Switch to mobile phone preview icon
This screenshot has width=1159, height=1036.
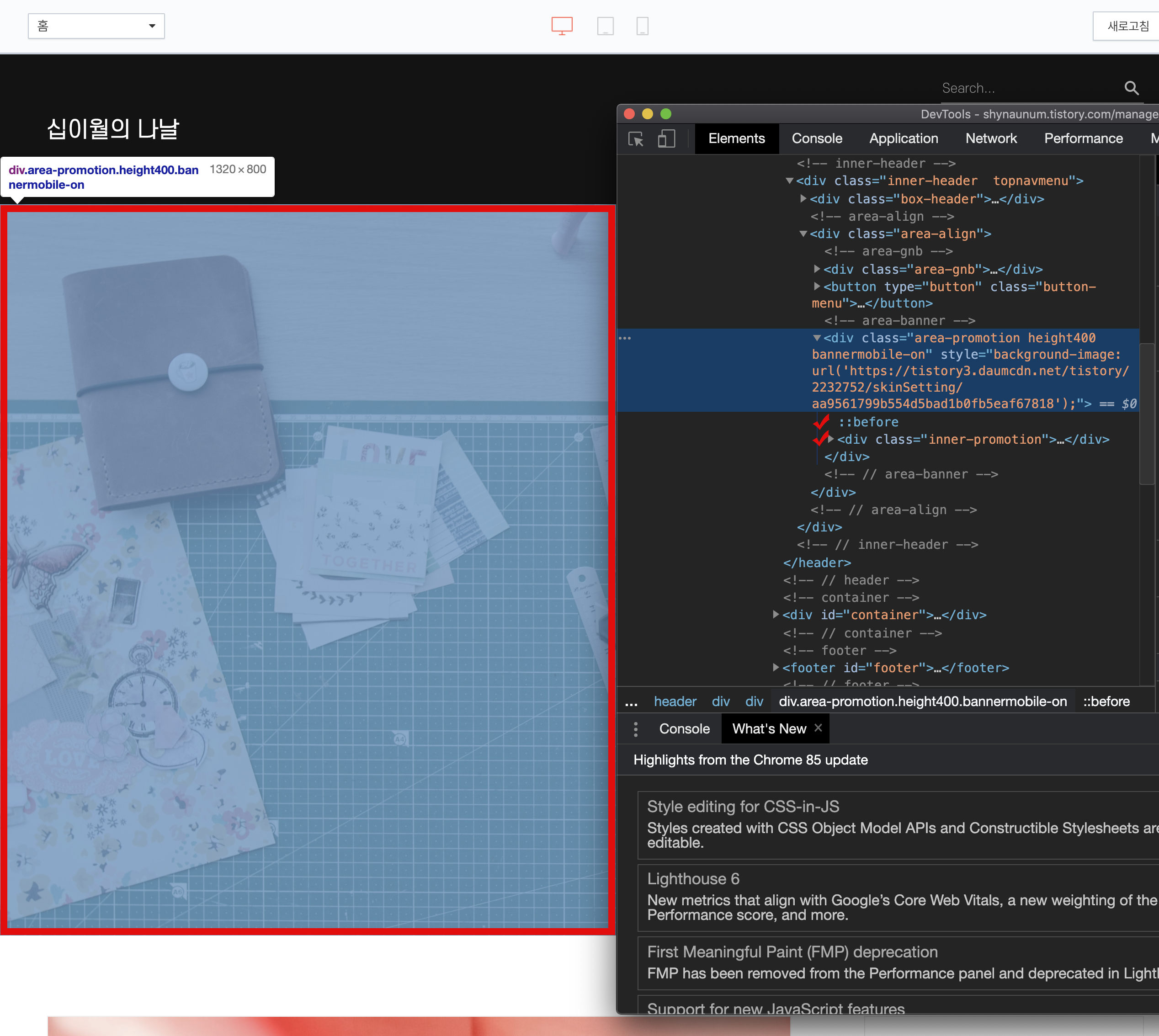pyautogui.click(x=642, y=26)
